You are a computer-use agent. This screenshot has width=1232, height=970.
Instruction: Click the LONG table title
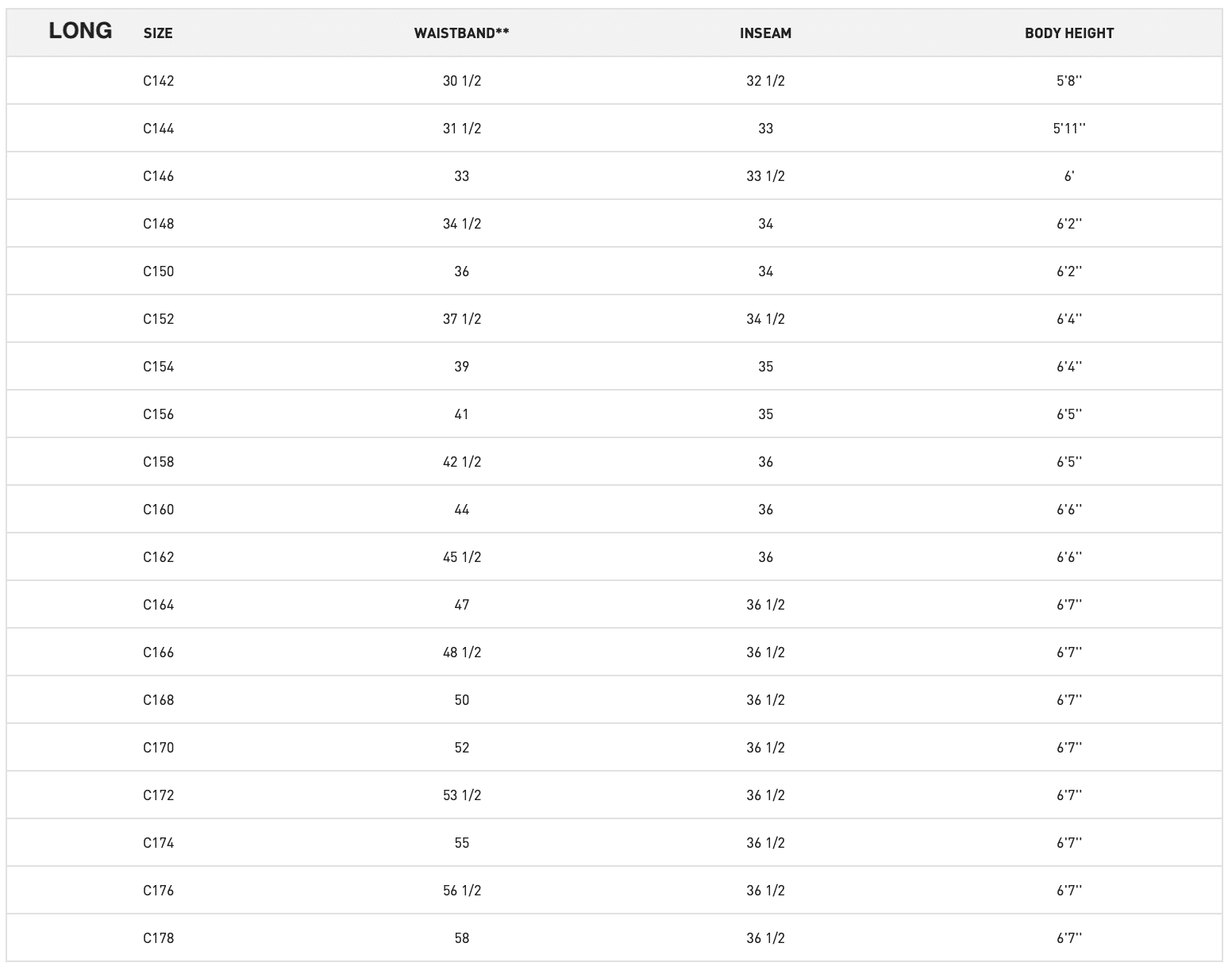tap(80, 31)
